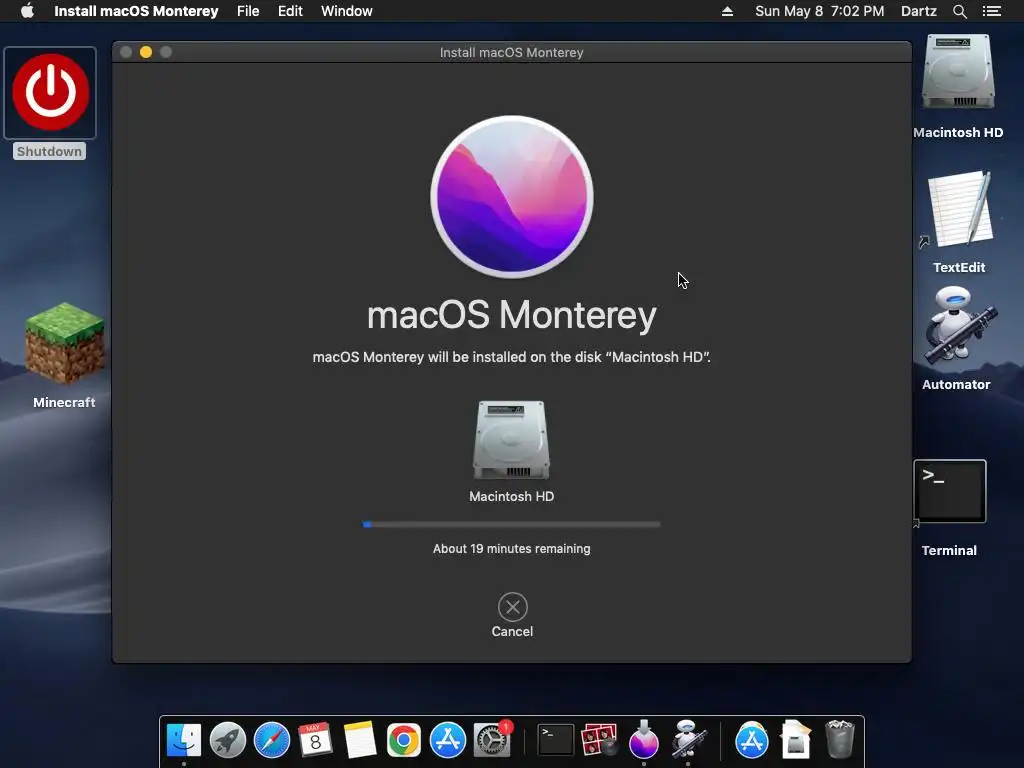1024x768 pixels.
Task: Open the Dartz user menu
Action: tap(918, 11)
